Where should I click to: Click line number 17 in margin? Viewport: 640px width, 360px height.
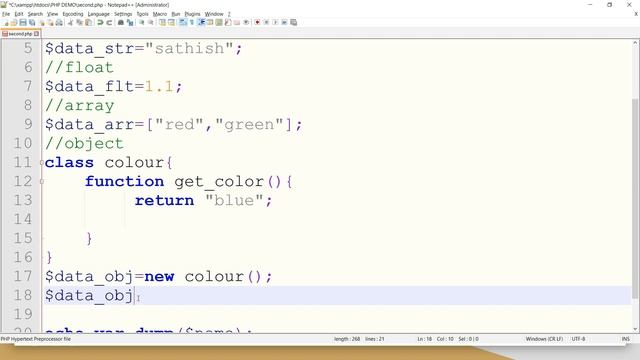[22, 276]
